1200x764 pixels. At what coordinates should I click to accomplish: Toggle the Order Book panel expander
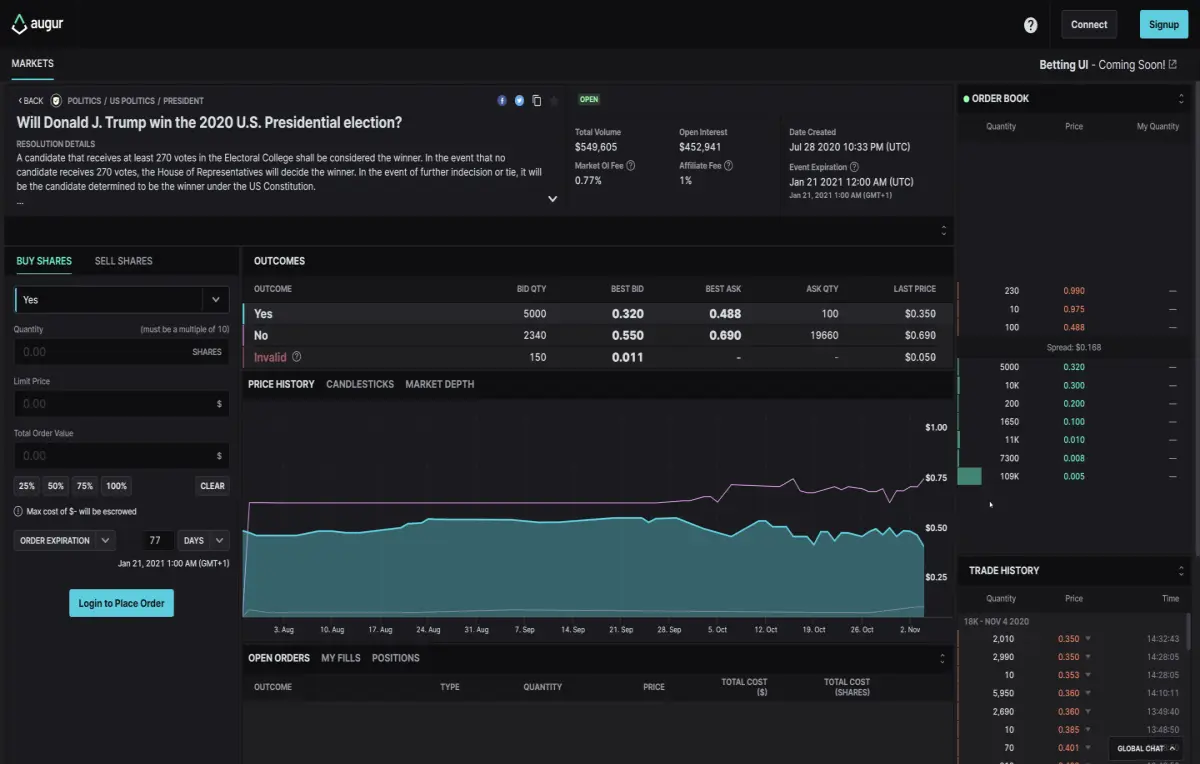point(1181,99)
